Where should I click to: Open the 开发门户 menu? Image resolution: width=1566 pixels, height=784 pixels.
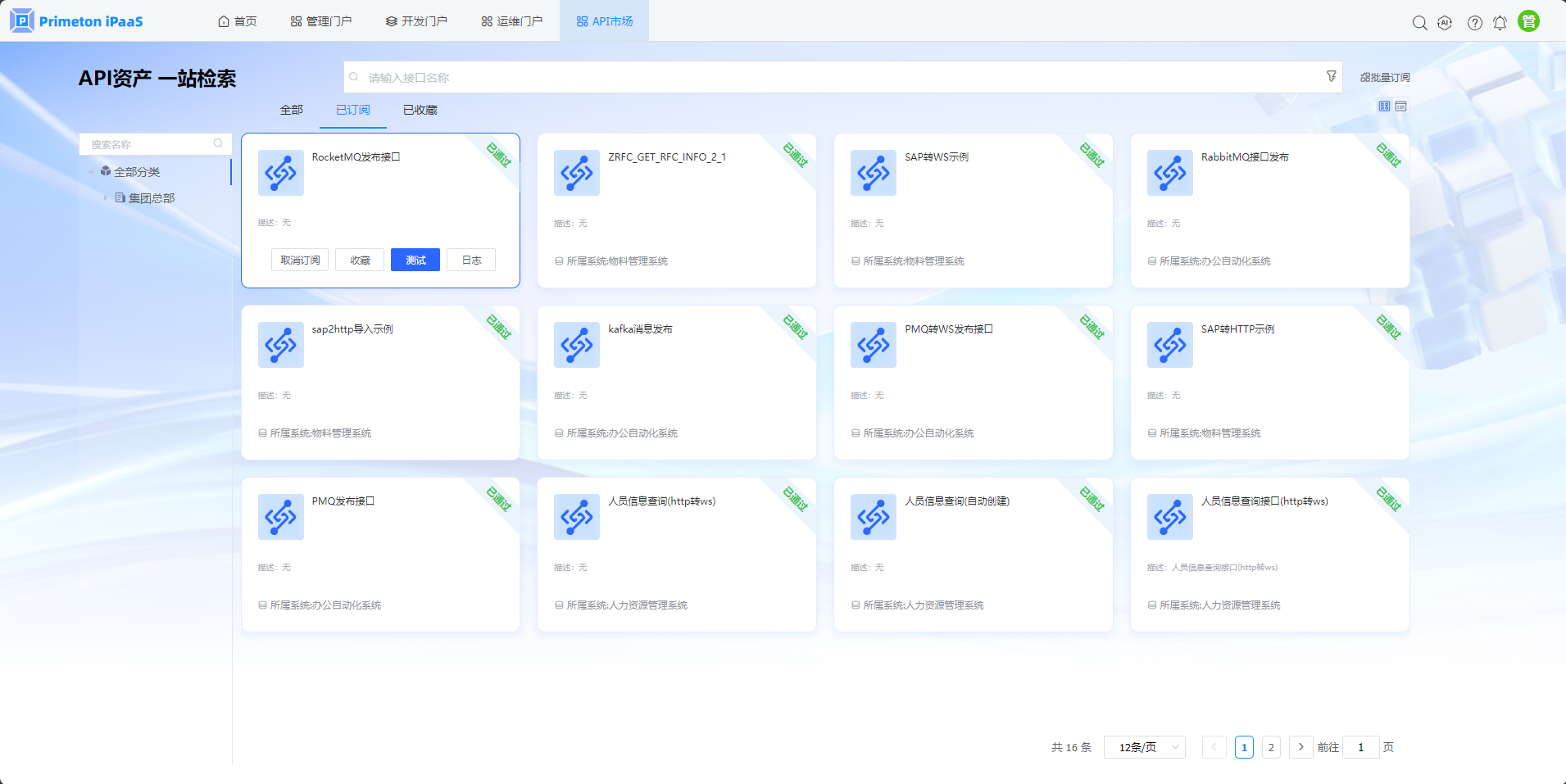[x=416, y=21]
